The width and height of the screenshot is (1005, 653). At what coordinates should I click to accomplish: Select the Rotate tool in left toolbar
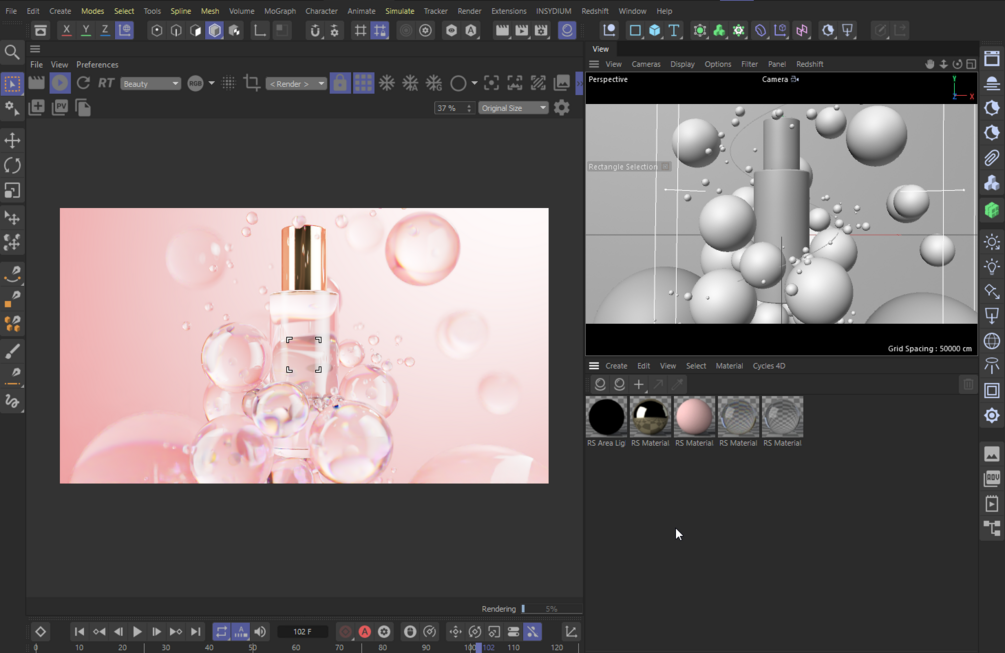12,165
